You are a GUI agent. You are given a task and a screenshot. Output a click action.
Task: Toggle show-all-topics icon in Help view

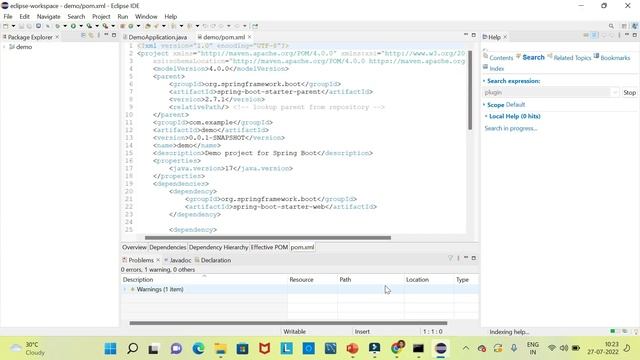click(586, 36)
